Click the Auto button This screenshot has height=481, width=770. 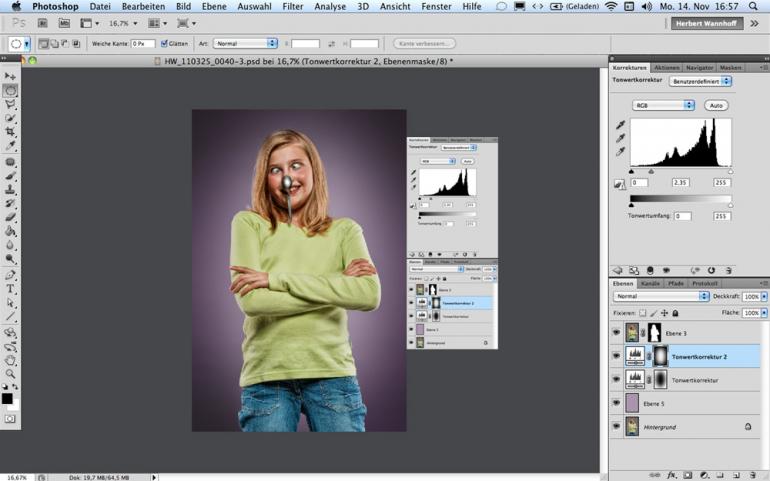(716, 105)
